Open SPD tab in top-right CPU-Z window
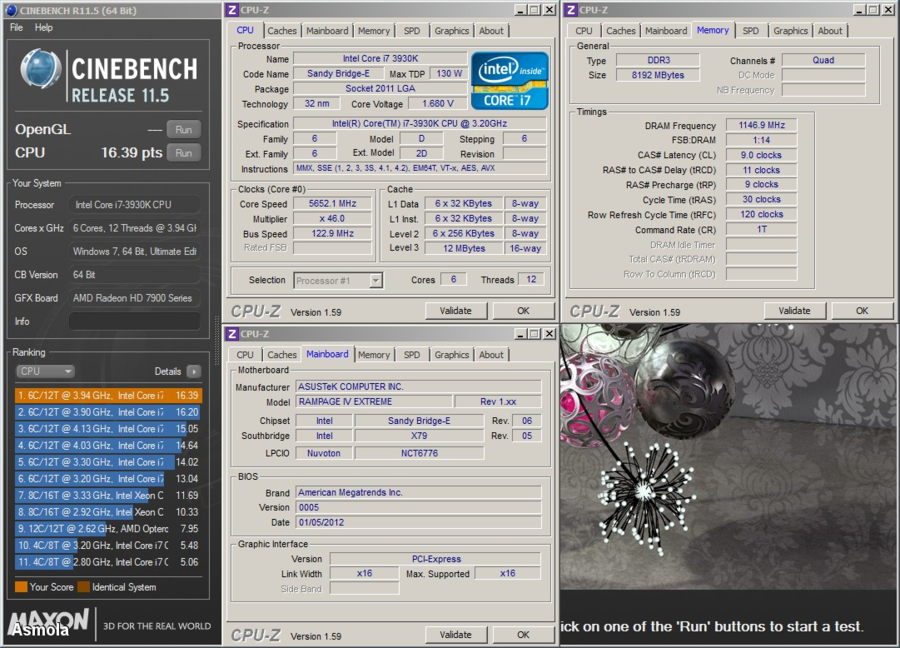The width and height of the screenshot is (900, 648). pyautogui.click(x=750, y=31)
